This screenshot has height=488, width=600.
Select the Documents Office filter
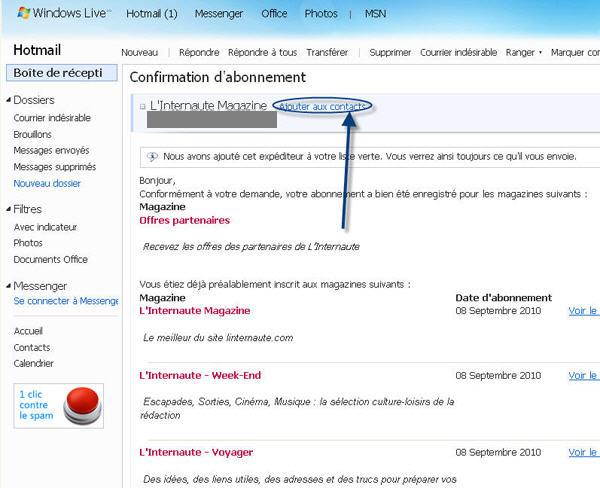coord(51,259)
